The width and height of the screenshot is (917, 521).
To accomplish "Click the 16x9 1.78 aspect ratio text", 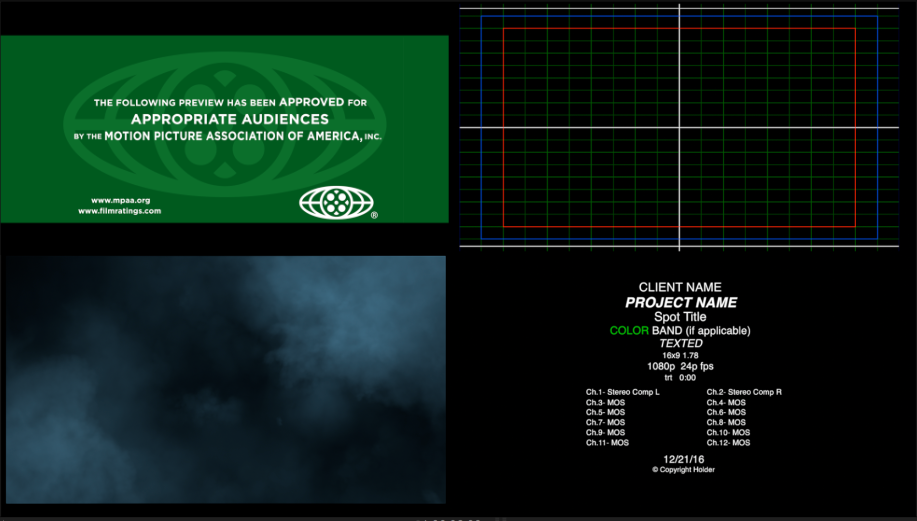I will [680, 355].
